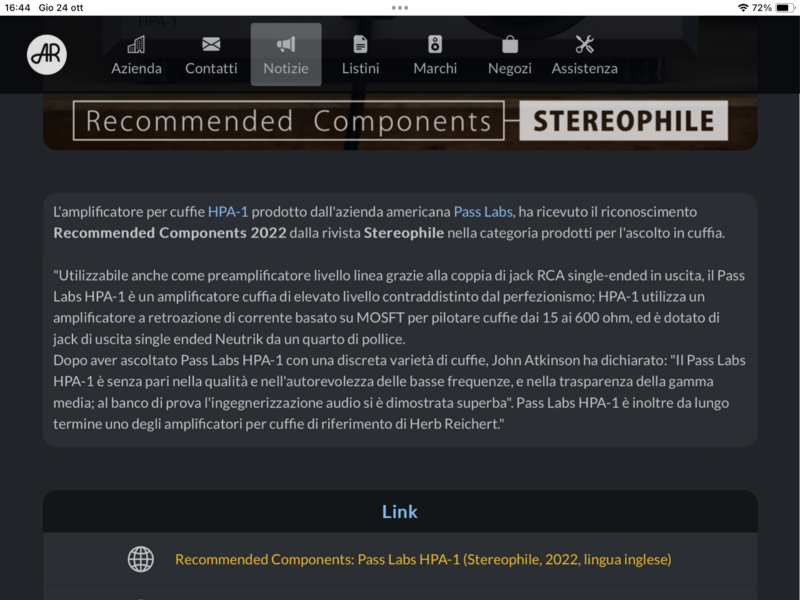Select the highlighted Notizie tab
The height and width of the screenshot is (600, 800).
coord(286,55)
